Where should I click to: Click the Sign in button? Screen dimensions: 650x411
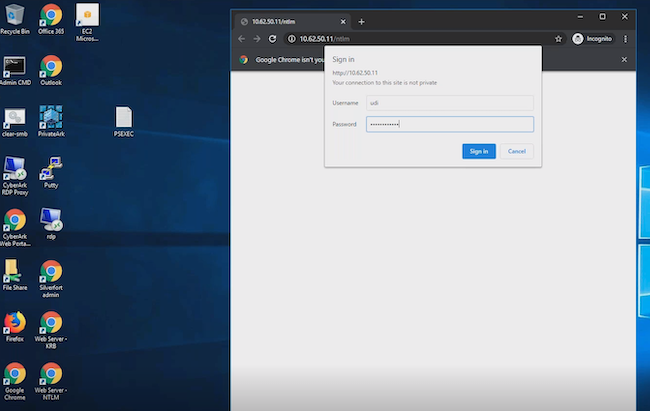pos(479,151)
